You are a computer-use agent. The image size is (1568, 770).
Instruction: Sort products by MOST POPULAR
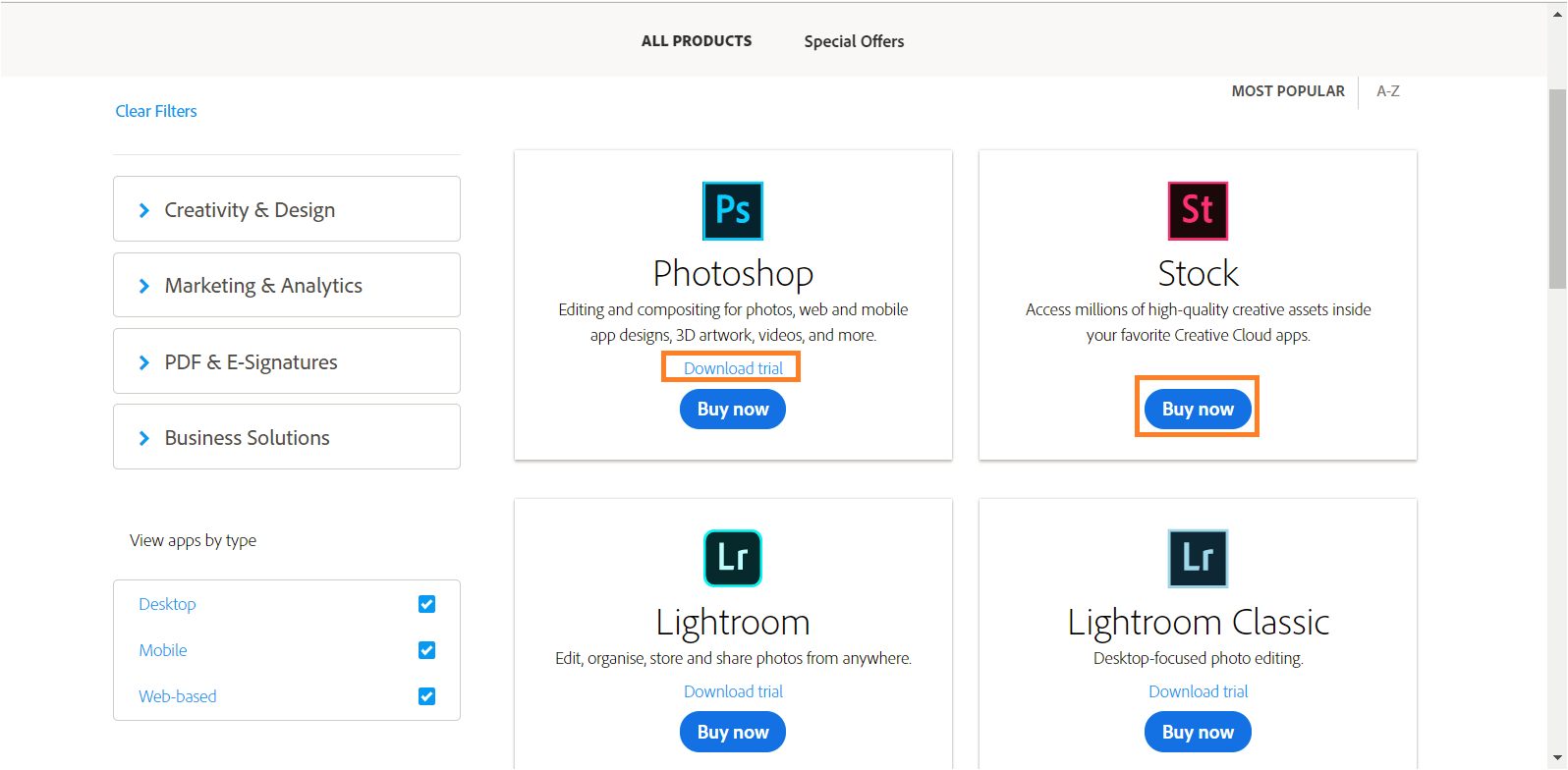pyautogui.click(x=1288, y=91)
